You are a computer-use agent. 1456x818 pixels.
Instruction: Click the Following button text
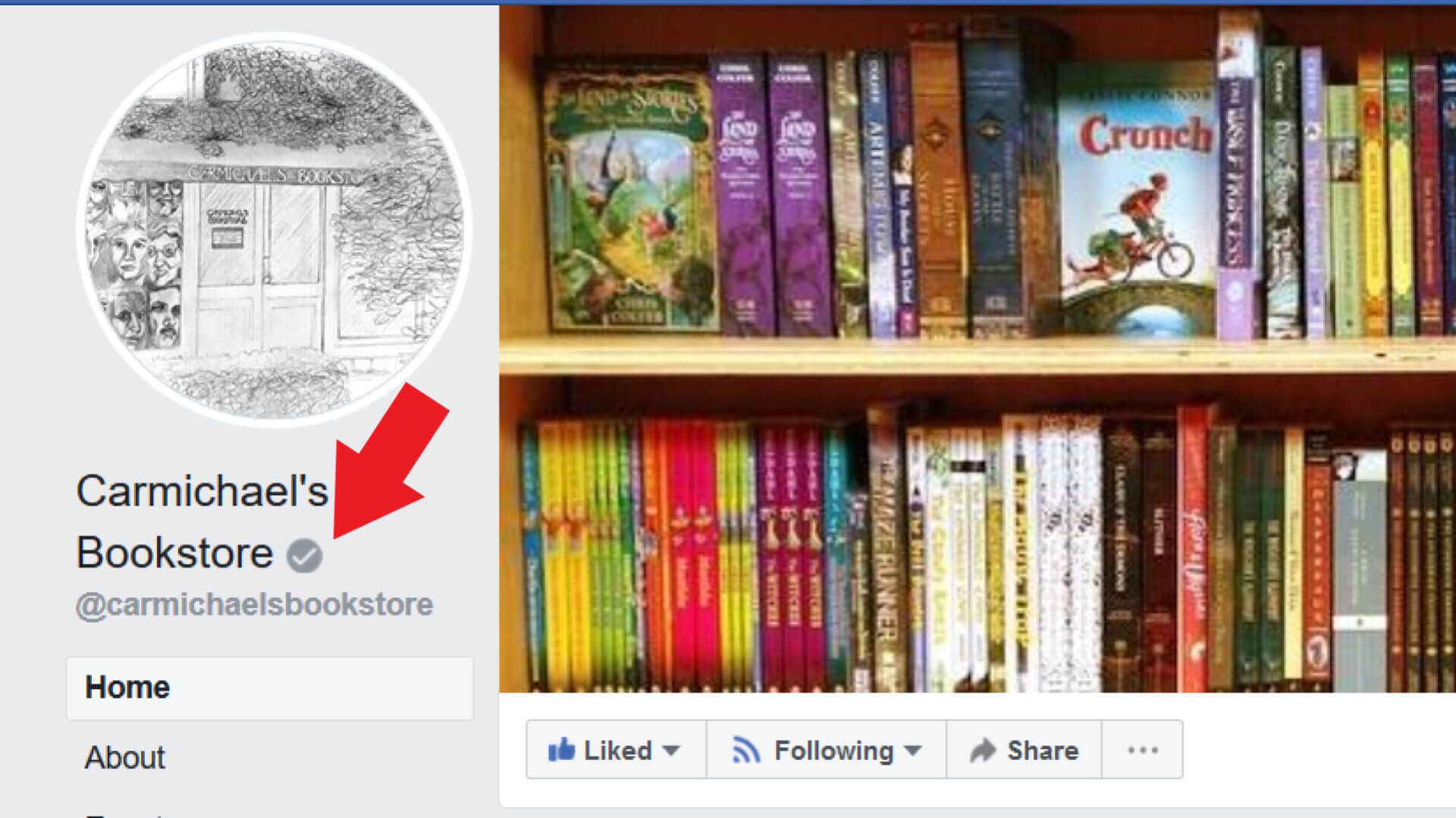pos(833,751)
